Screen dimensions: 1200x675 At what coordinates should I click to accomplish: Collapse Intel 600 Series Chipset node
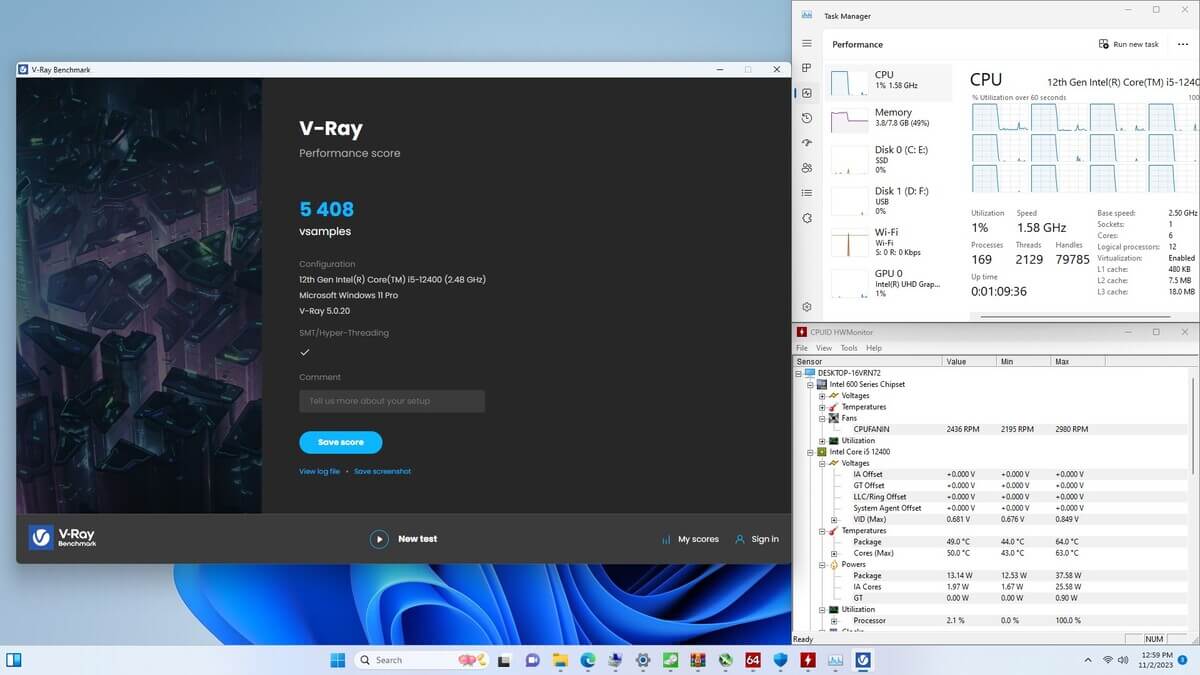coord(810,384)
